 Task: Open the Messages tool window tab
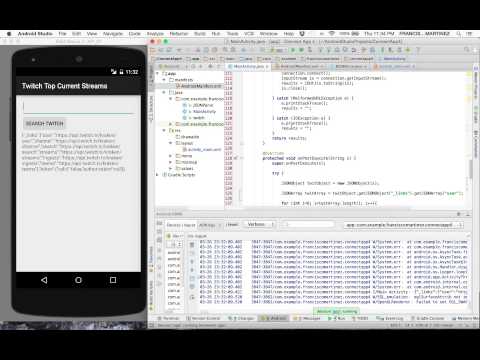click(x=307, y=318)
